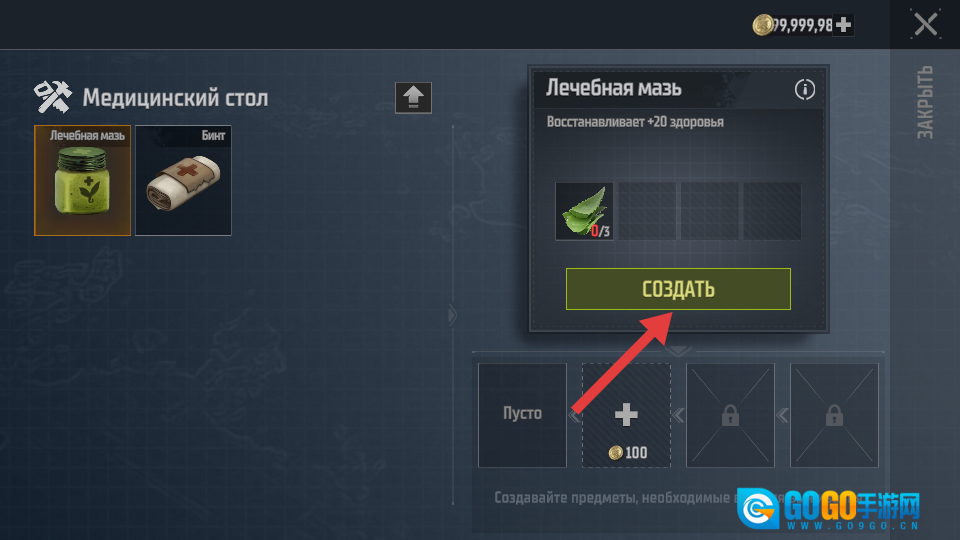Click the last locked queue slot
The width and height of the screenshot is (960, 540).
834,415
